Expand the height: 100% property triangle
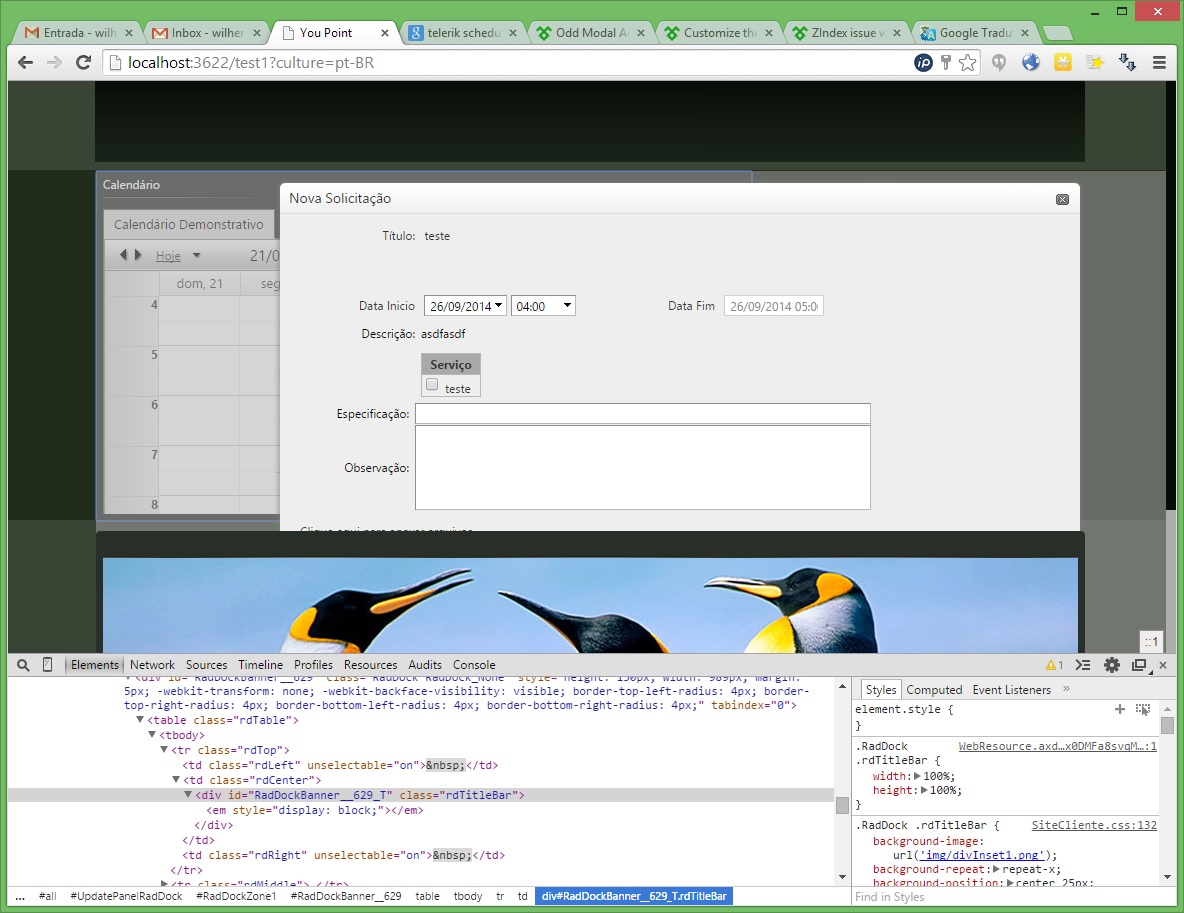The image size is (1184, 913). click(x=924, y=790)
